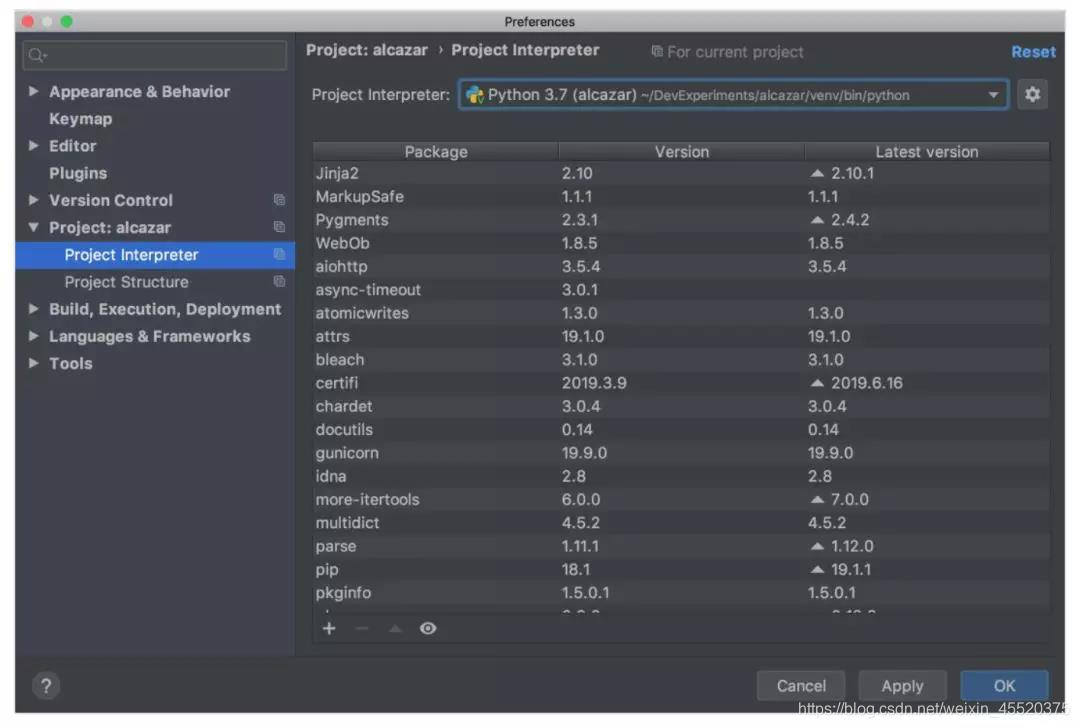Screen dimensions: 1080x728
Task: Select the pkginfo package row
Action: pos(681,593)
